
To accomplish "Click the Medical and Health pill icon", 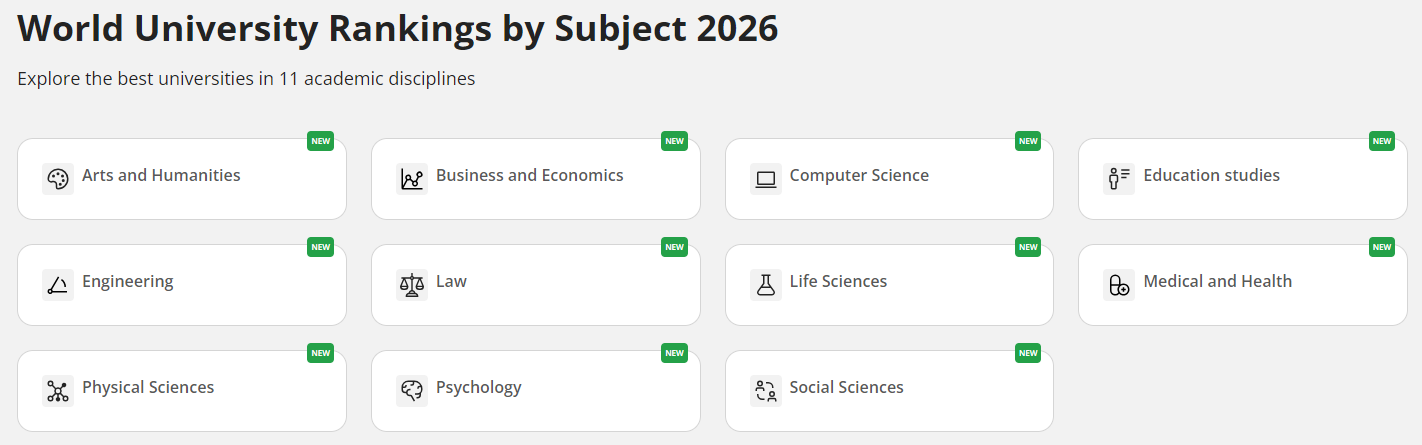I will click(x=1119, y=285).
